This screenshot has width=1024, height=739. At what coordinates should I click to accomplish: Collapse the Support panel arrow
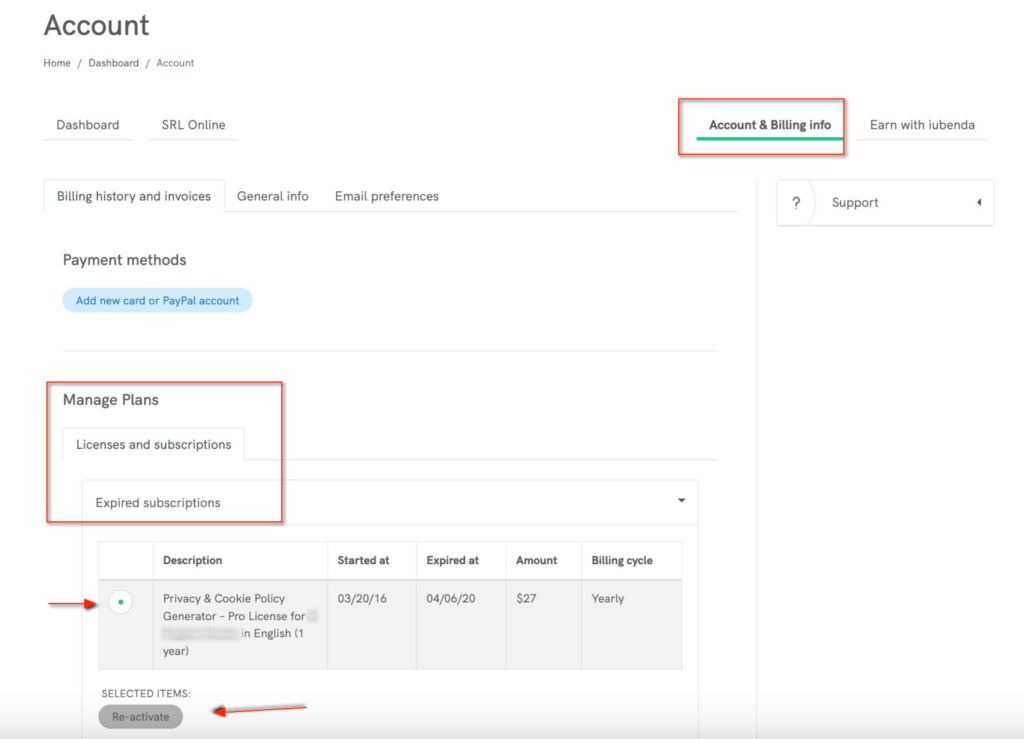point(978,203)
